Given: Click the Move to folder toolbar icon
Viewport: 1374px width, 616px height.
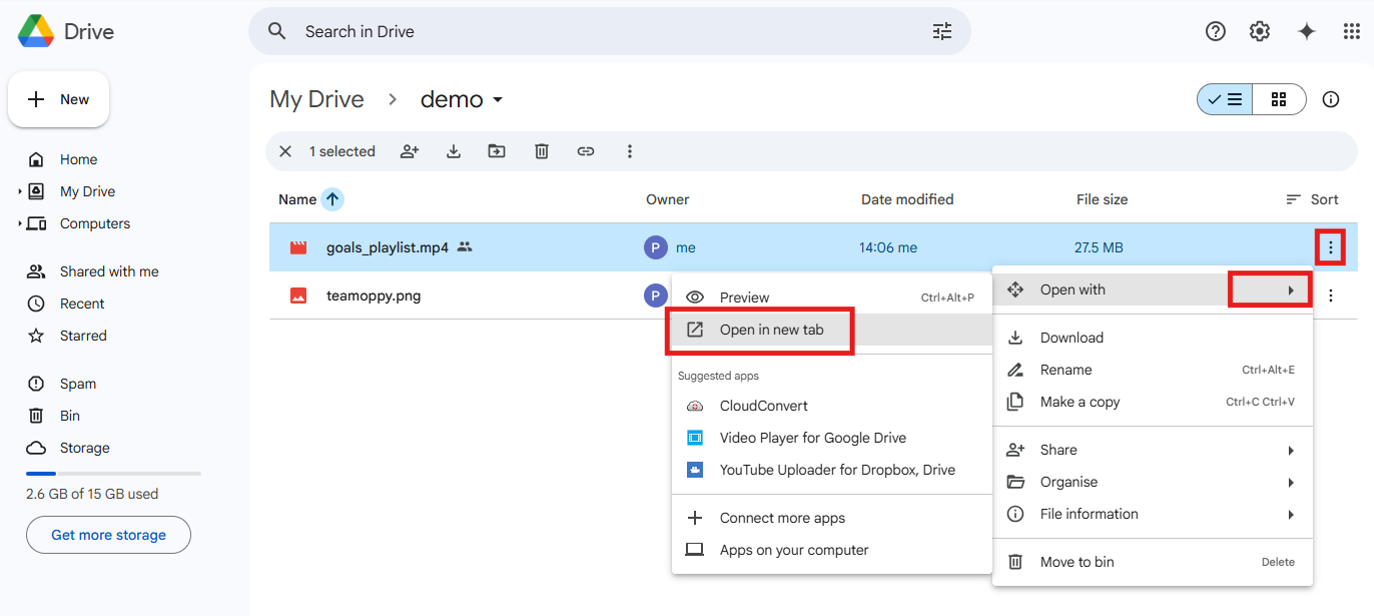Looking at the screenshot, I should (x=497, y=152).
